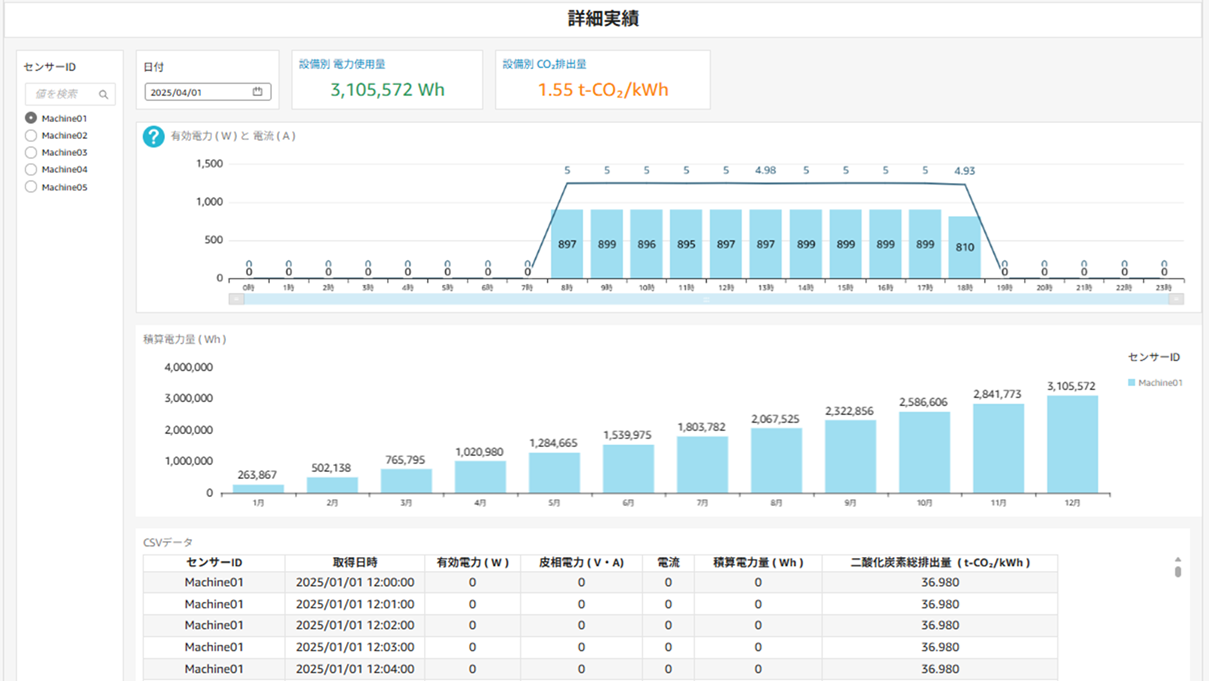Open the calendar picker icon in date field

coord(257,92)
